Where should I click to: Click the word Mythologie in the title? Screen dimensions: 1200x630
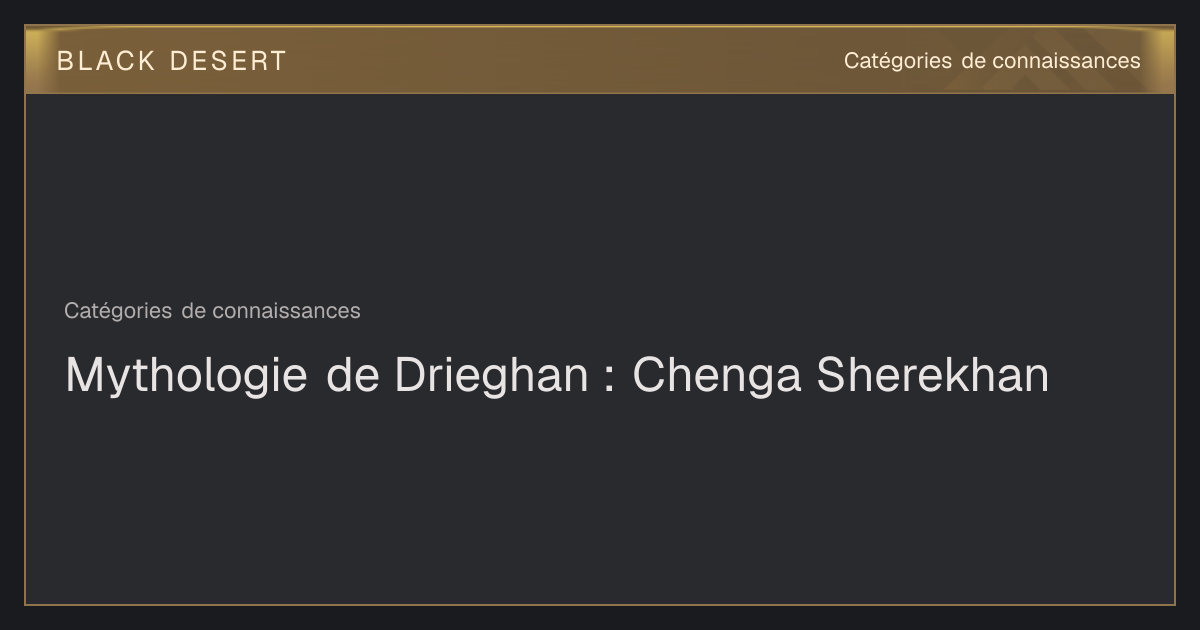186,377
